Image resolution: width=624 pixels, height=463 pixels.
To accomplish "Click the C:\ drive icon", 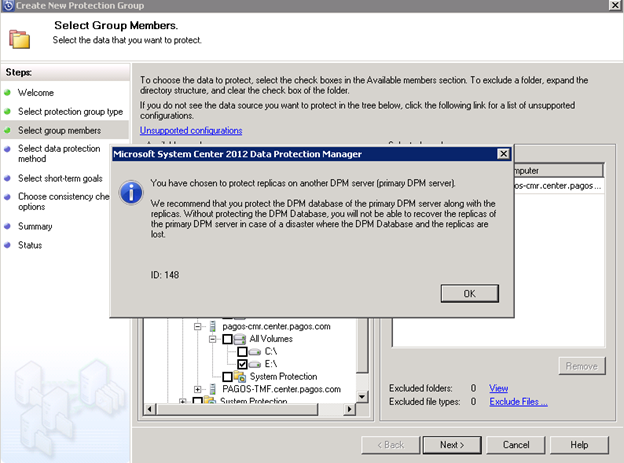I will (255, 352).
